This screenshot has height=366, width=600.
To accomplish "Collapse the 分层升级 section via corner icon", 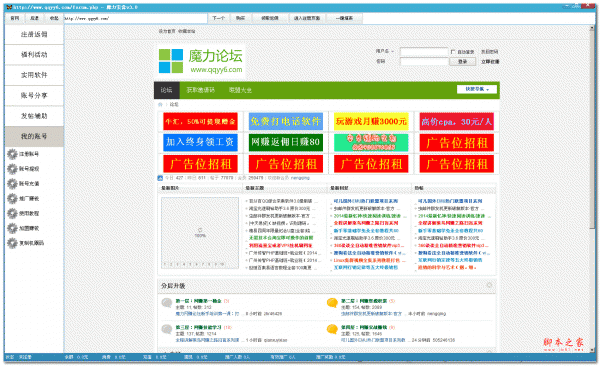I will coord(489,285).
